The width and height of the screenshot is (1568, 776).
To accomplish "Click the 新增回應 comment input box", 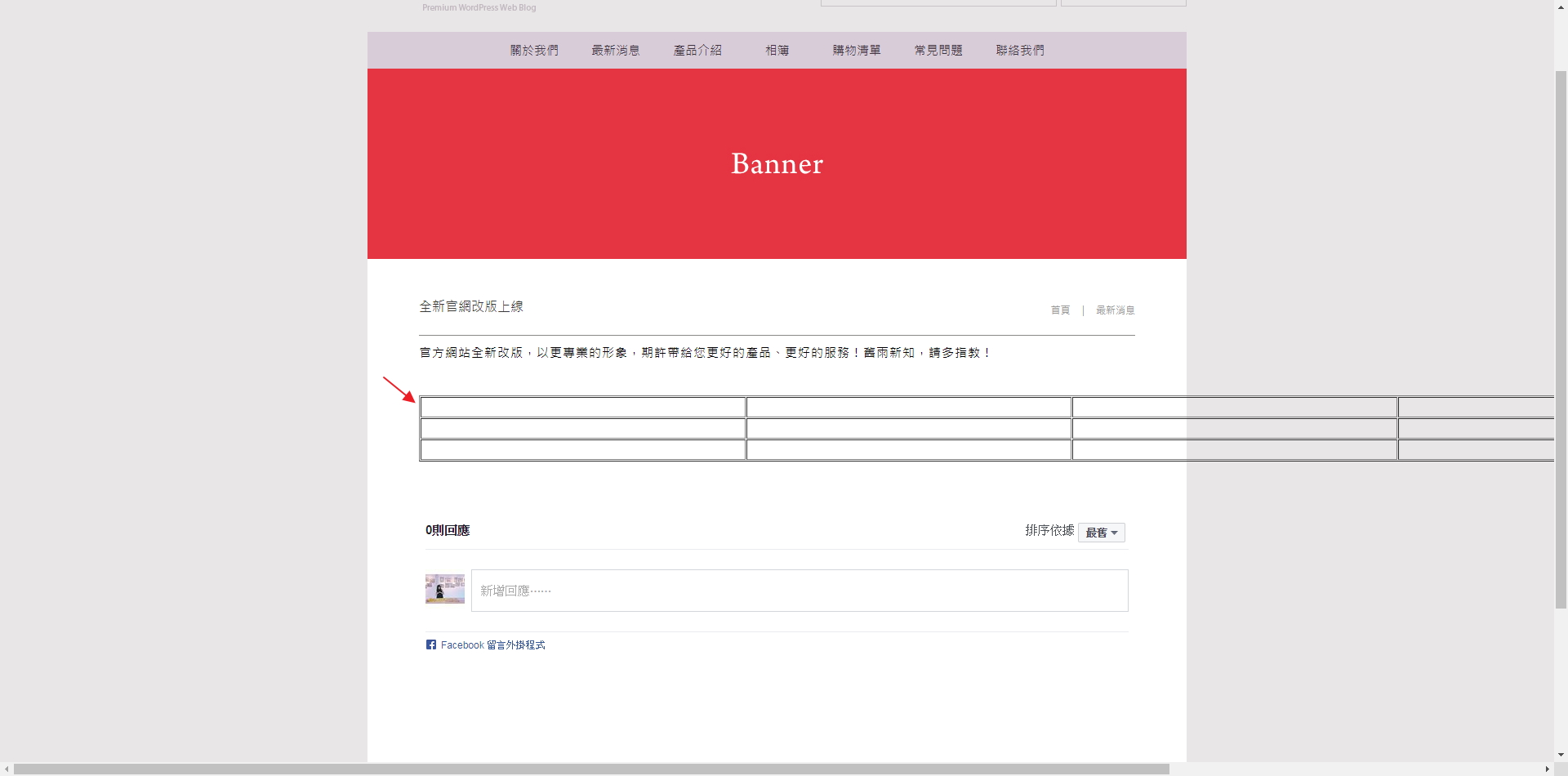I will (799, 591).
